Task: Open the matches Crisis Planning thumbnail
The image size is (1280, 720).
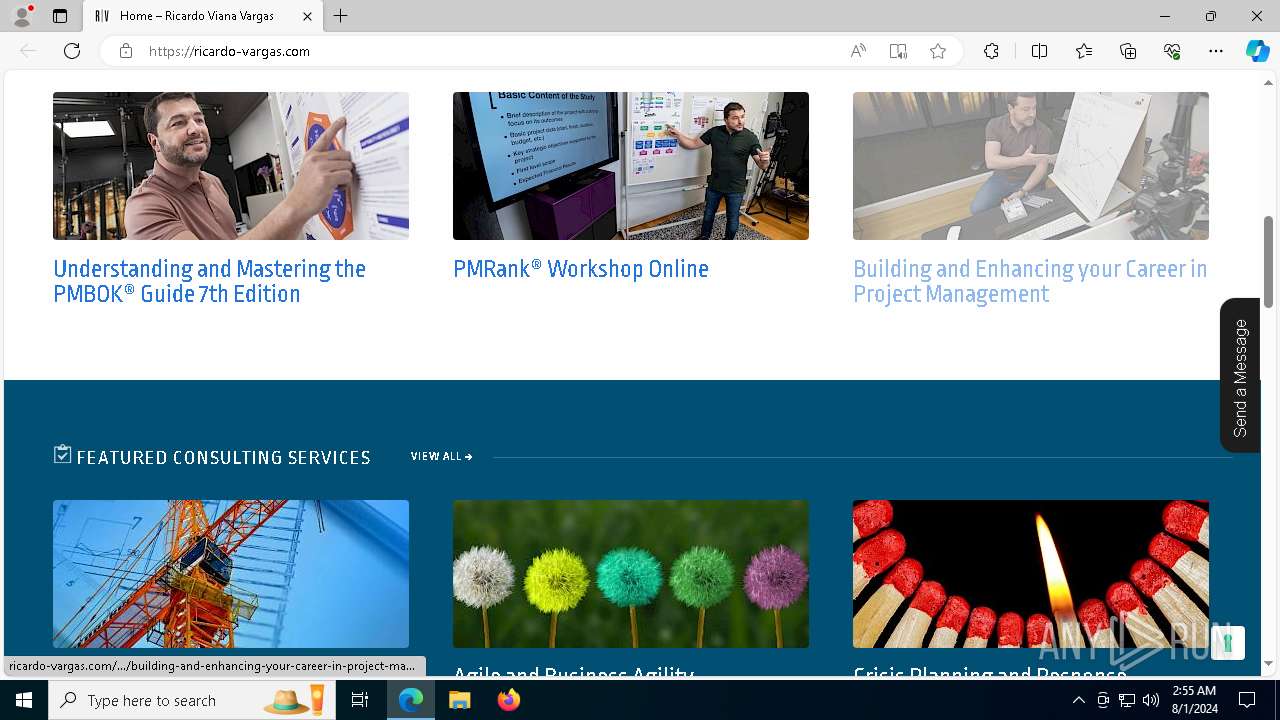Action: (1031, 574)
